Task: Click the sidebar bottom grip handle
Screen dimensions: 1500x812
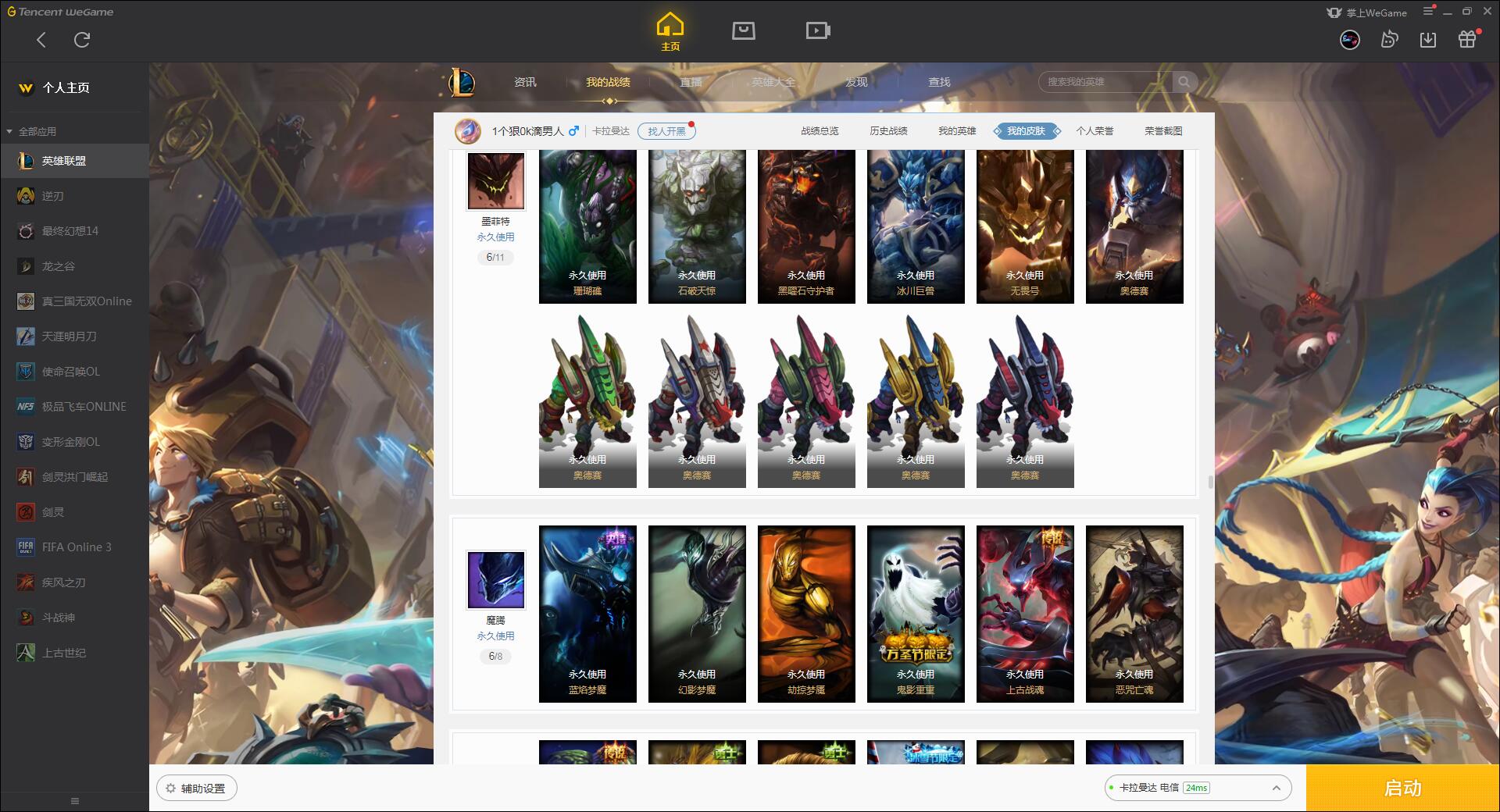Action: click(75, 801)
